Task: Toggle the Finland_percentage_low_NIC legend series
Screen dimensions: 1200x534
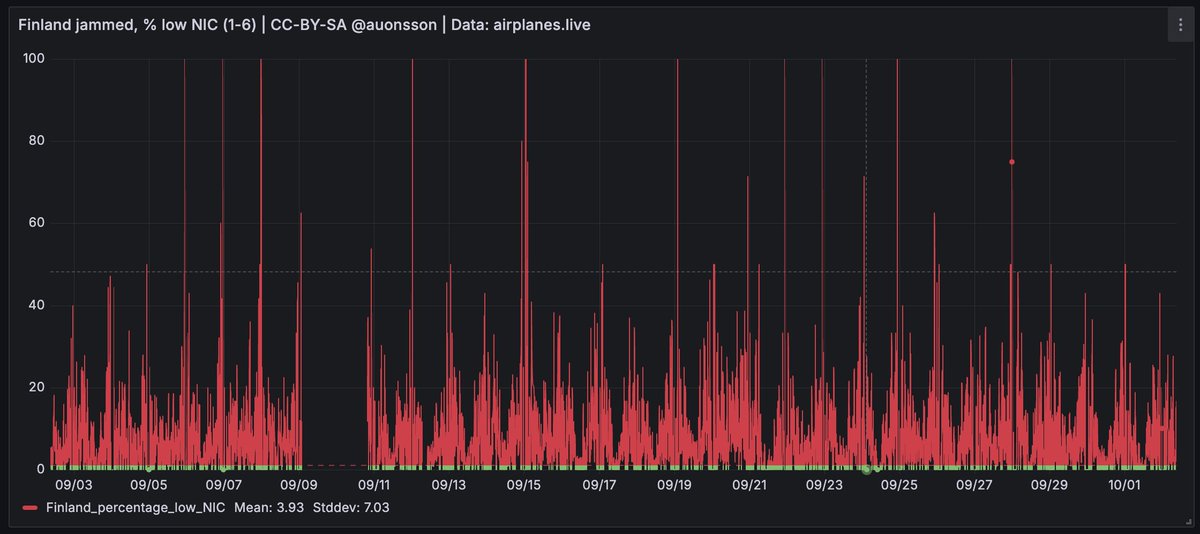Action: click(135, 508)
